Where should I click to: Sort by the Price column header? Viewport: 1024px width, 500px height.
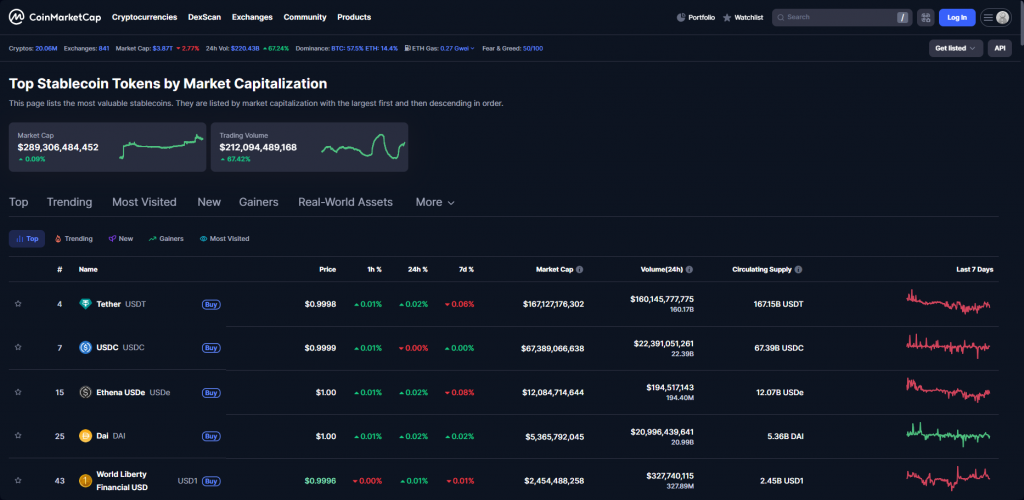coord(328,269)
